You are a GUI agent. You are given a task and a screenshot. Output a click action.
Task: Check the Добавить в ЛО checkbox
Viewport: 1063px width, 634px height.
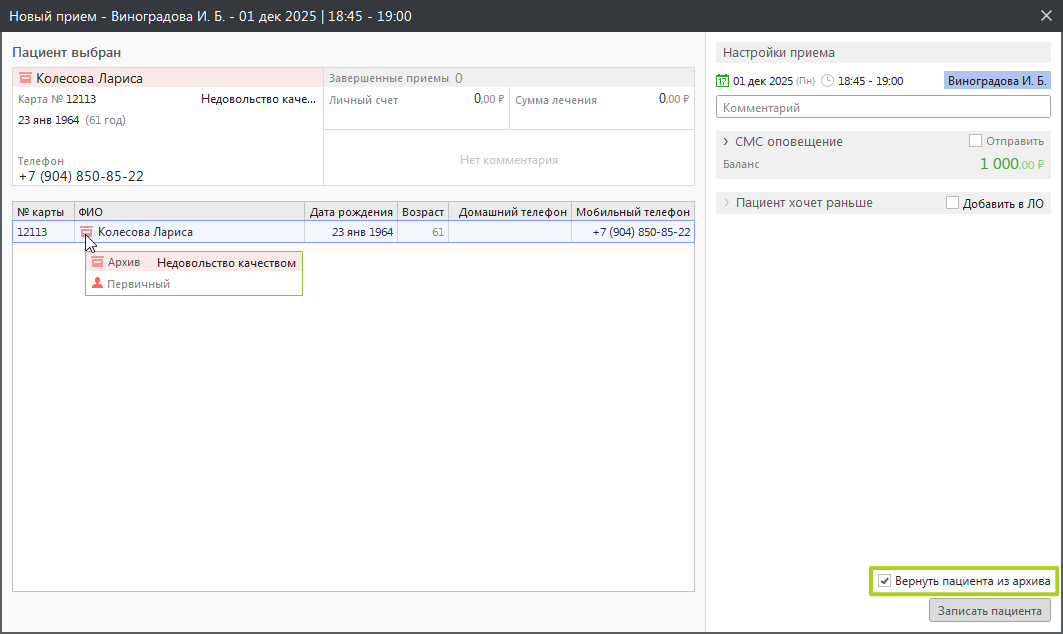tap(952, 203)
